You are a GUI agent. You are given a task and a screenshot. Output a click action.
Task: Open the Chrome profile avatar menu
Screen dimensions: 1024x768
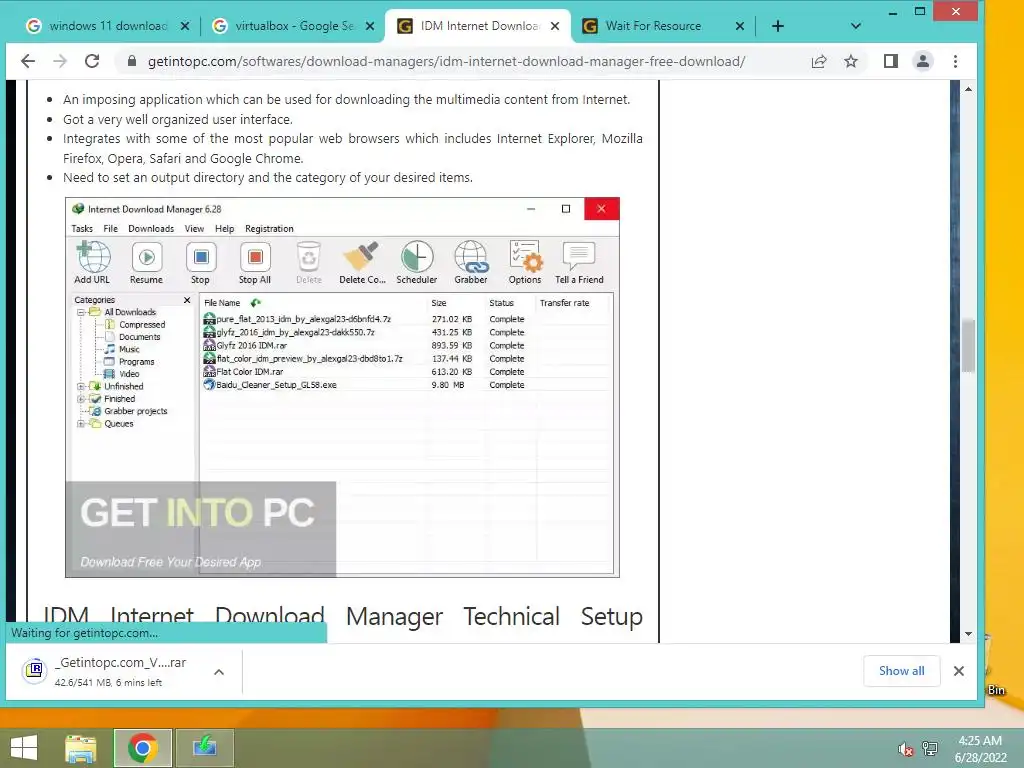[x=922, y=61]
